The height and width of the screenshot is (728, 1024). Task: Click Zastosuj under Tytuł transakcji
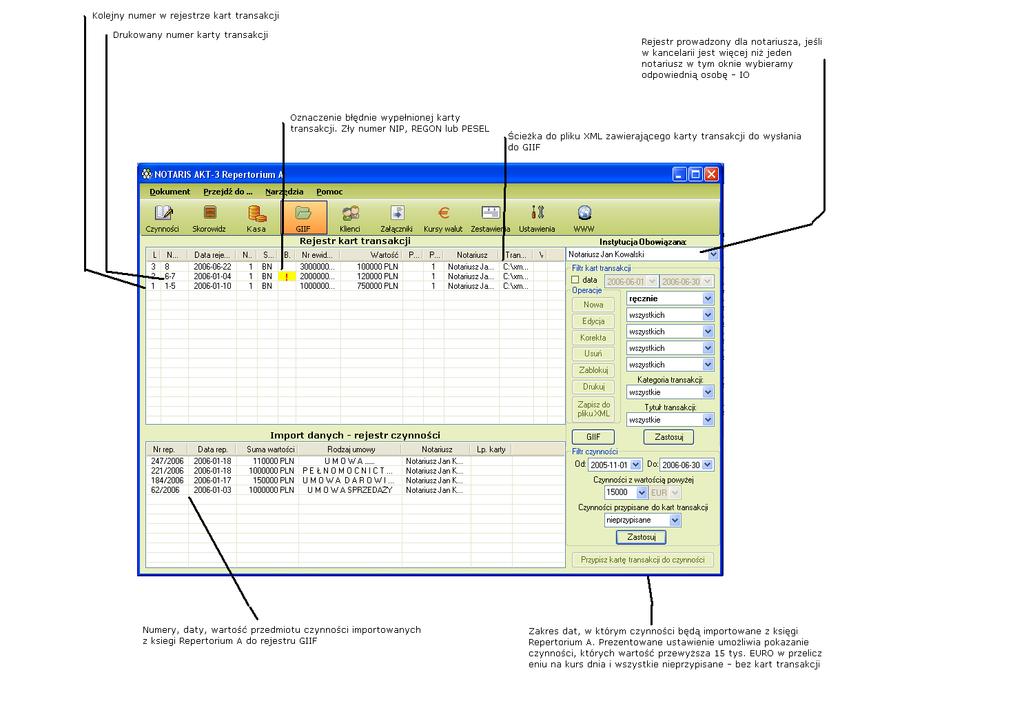pyautogui.click(x=669, y=437)
